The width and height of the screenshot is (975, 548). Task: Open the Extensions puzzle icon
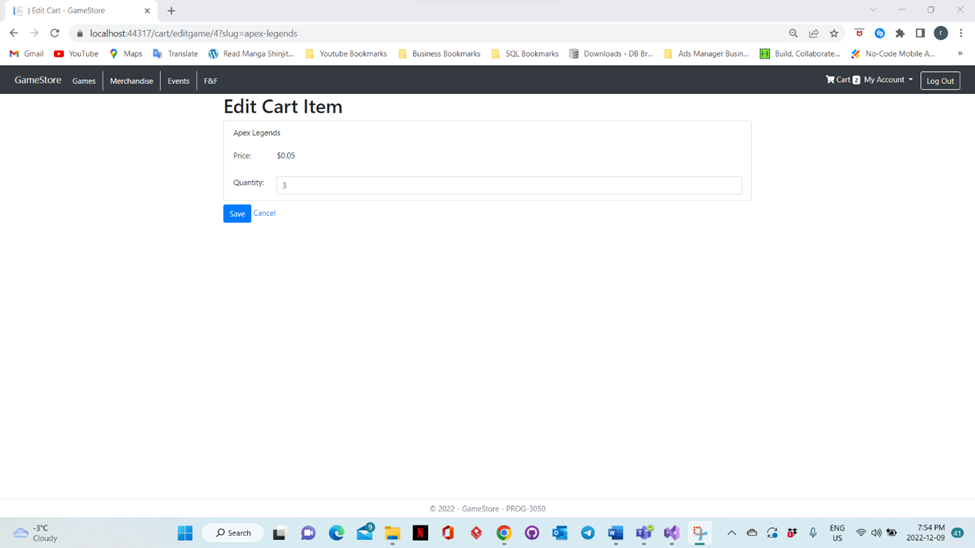pos(900,34)
